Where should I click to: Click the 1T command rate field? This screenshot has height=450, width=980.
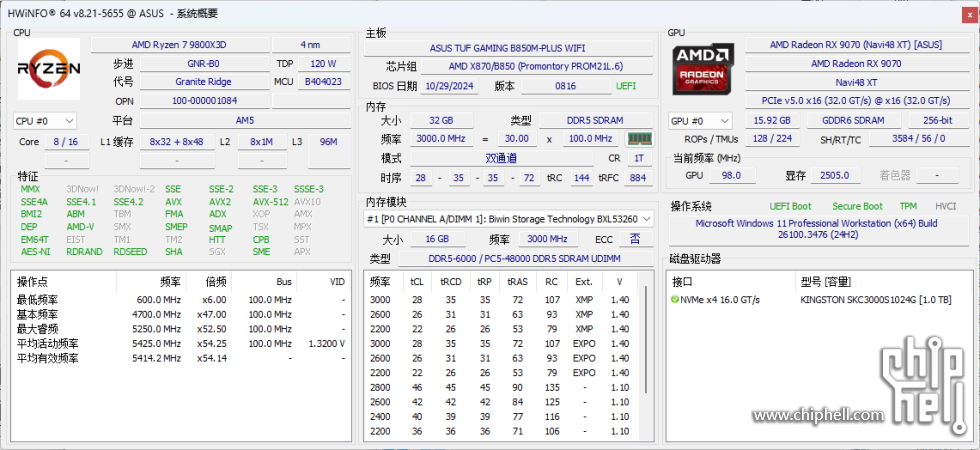(x=638, y=159)
